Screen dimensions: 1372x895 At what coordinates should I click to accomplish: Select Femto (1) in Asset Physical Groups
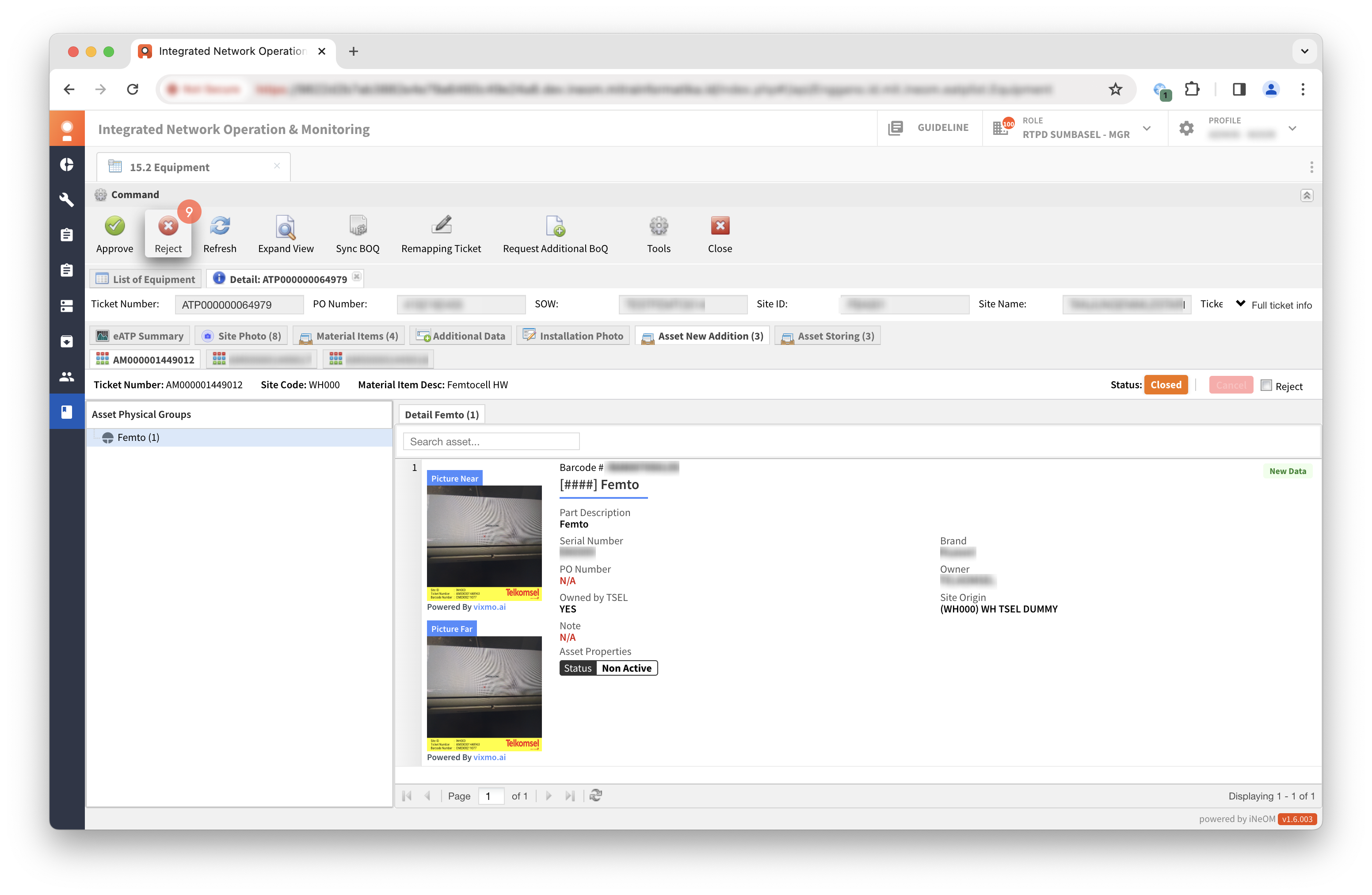(x=239, y=438)
